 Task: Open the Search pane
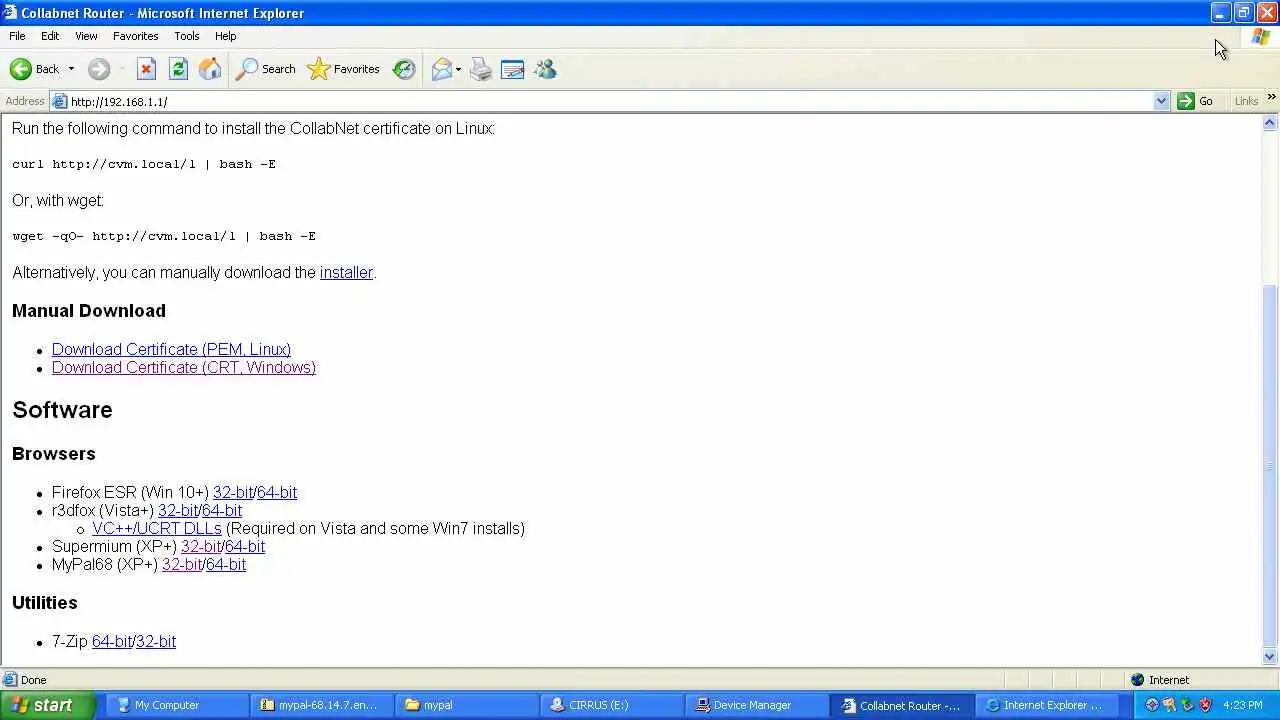(266, 69)
